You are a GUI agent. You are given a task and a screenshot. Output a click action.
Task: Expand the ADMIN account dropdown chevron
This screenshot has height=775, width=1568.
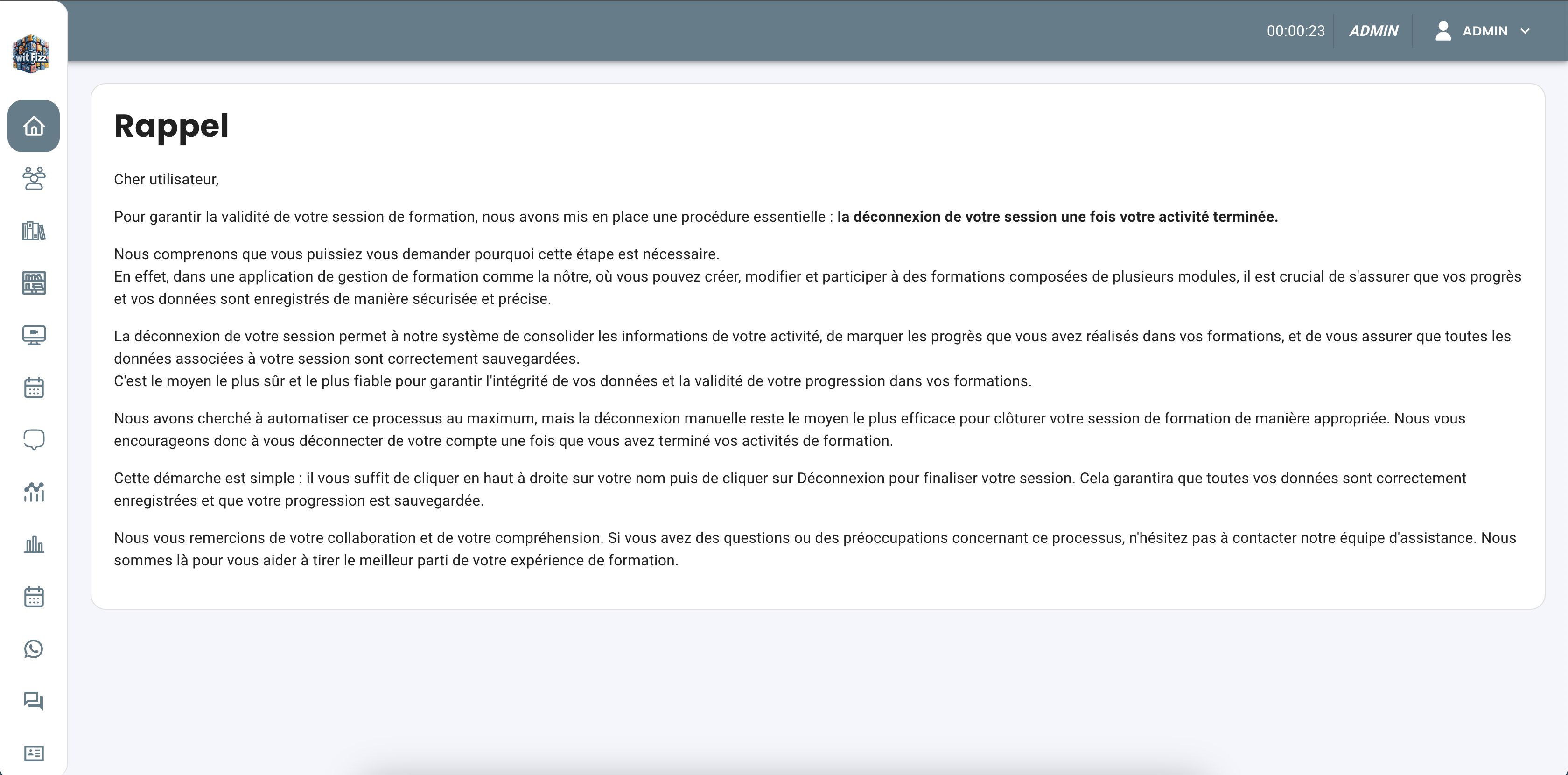[1525, 31]
